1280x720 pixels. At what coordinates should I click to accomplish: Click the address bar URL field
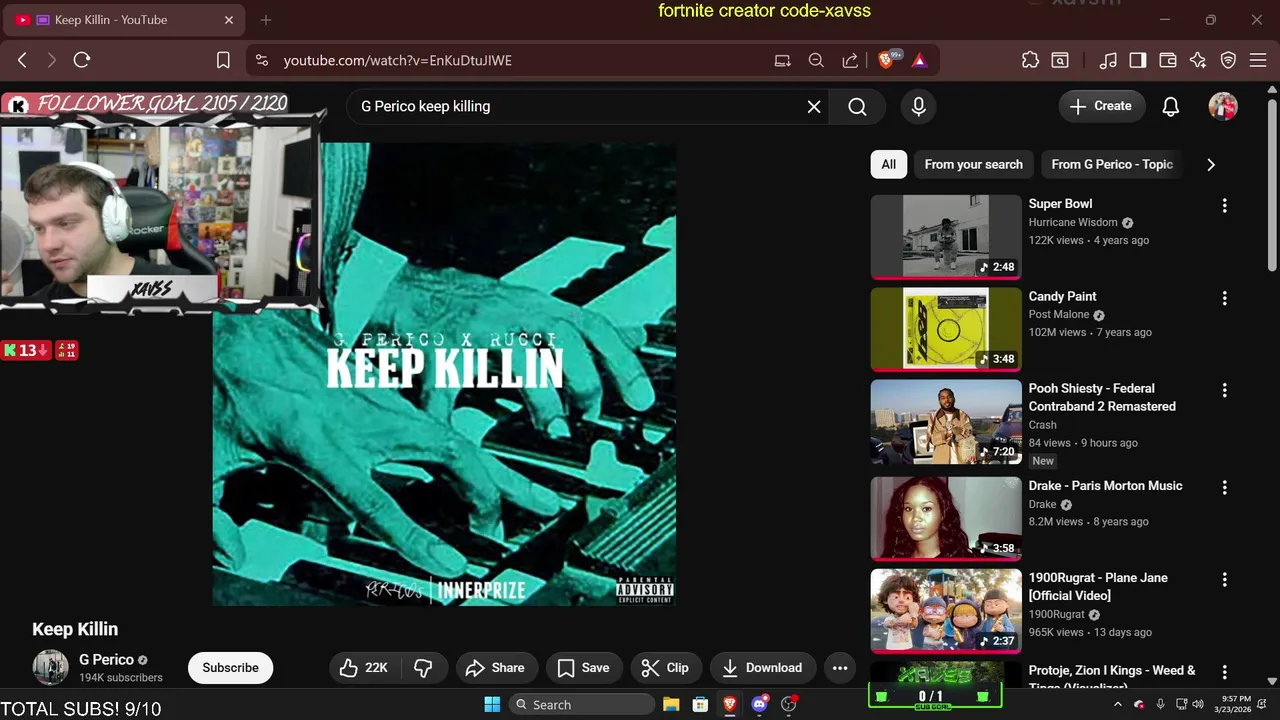point(520,60)
